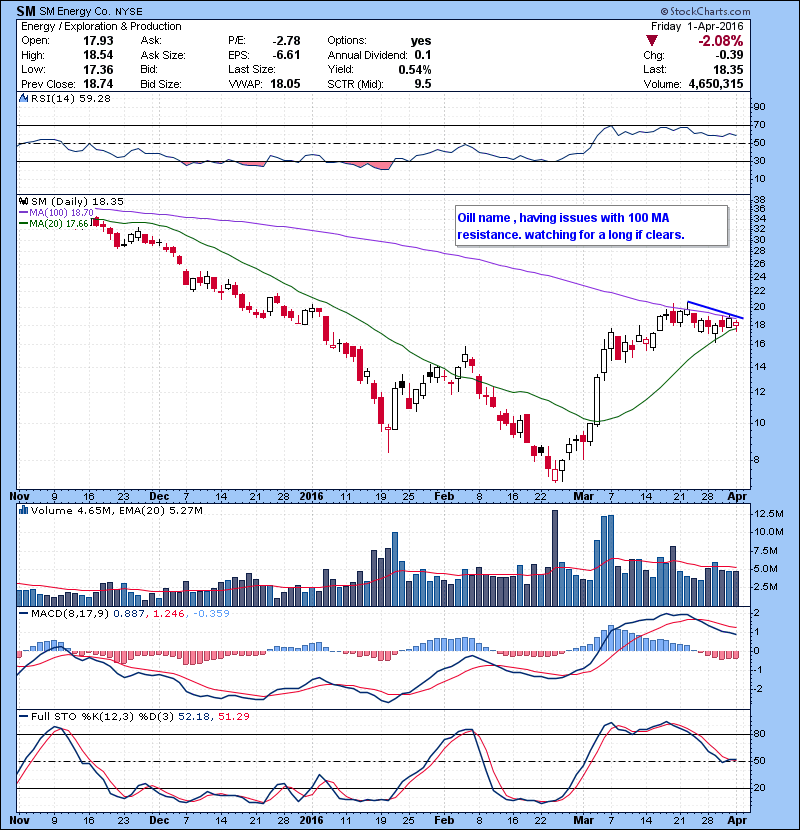This screenshot has height=830, width=800.
Task: Click the MACD legend line marker
Action: [24, 614]
